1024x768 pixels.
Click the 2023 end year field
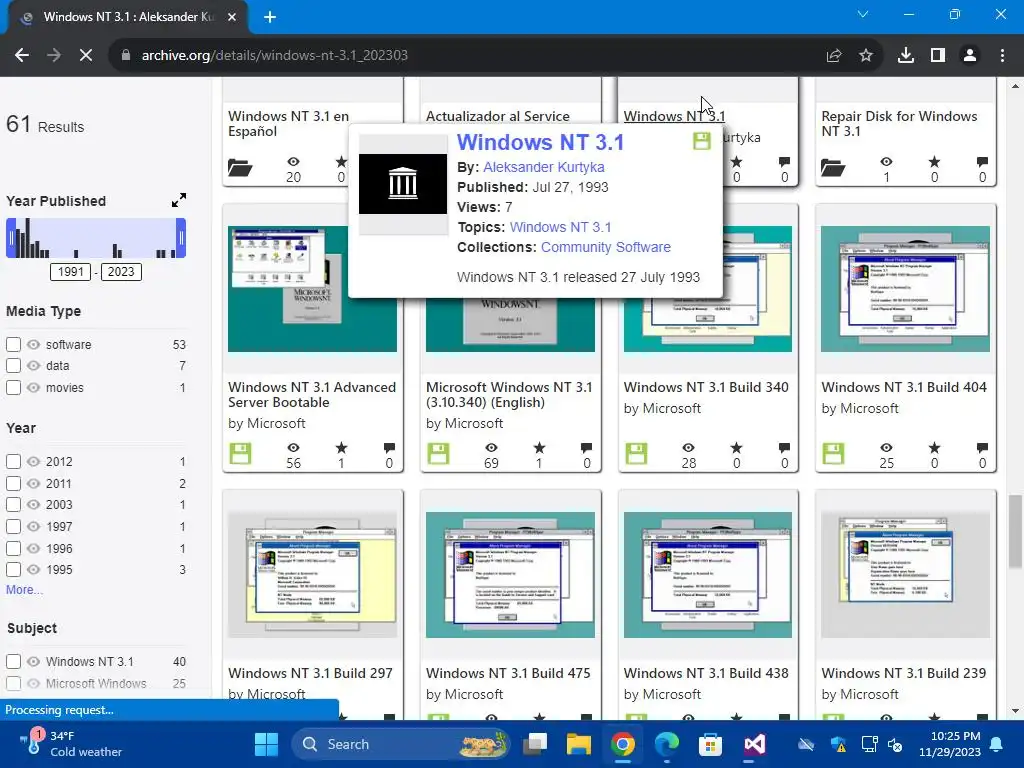click(121, 272)
